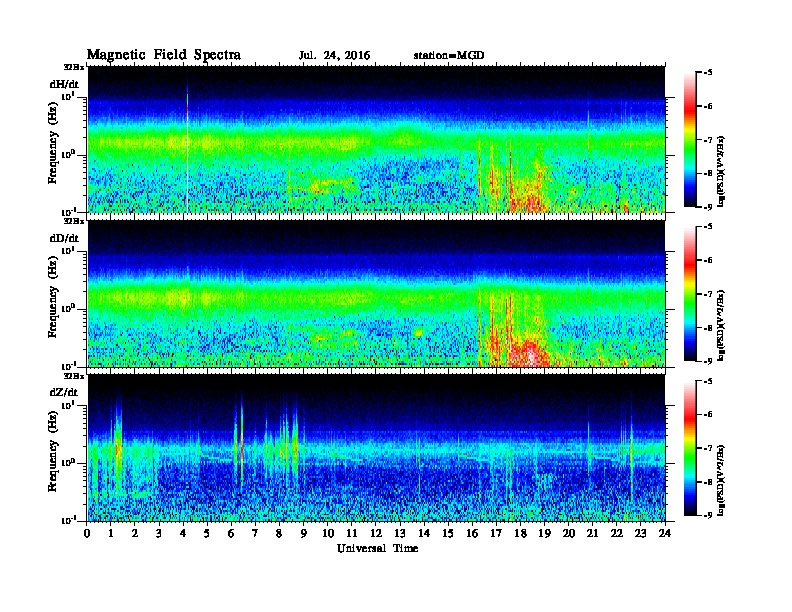Click the -8 value on the dD/dt color scale
The image size is (792, 612).
pos(707,328)
